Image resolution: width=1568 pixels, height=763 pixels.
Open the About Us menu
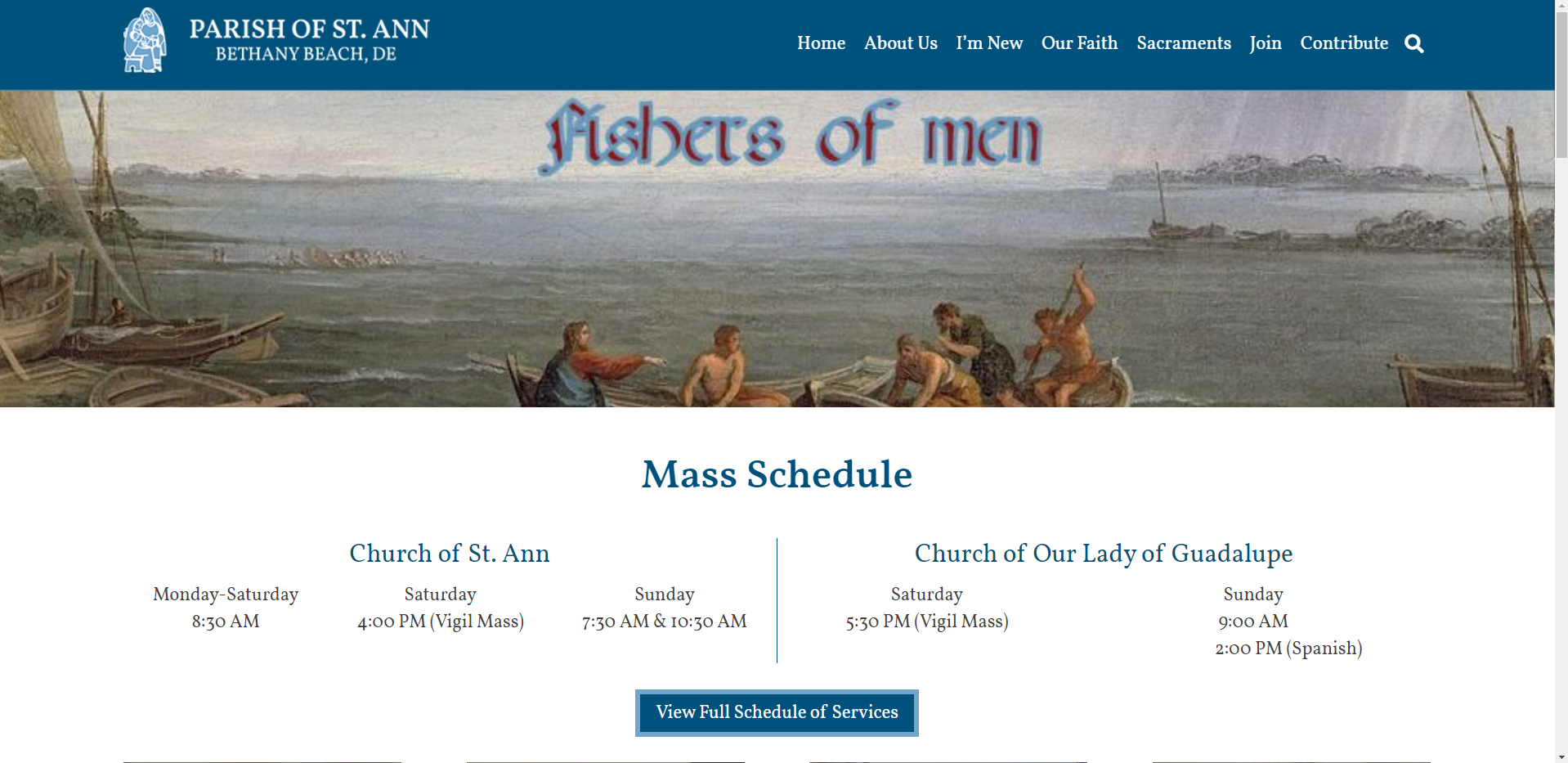(900, 43)
